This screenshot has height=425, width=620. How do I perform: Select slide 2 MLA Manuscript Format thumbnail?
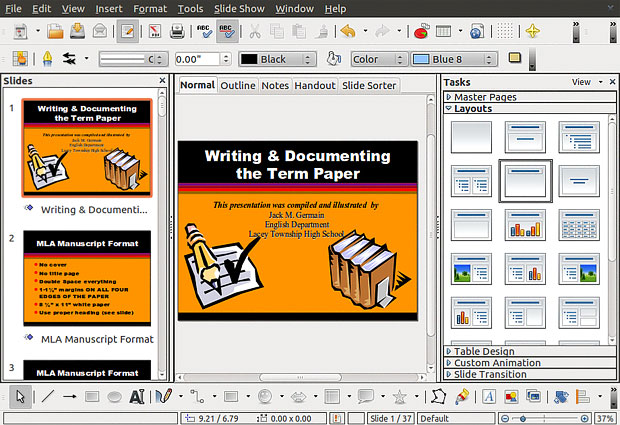pyautogui.click(x=87, y=278)
